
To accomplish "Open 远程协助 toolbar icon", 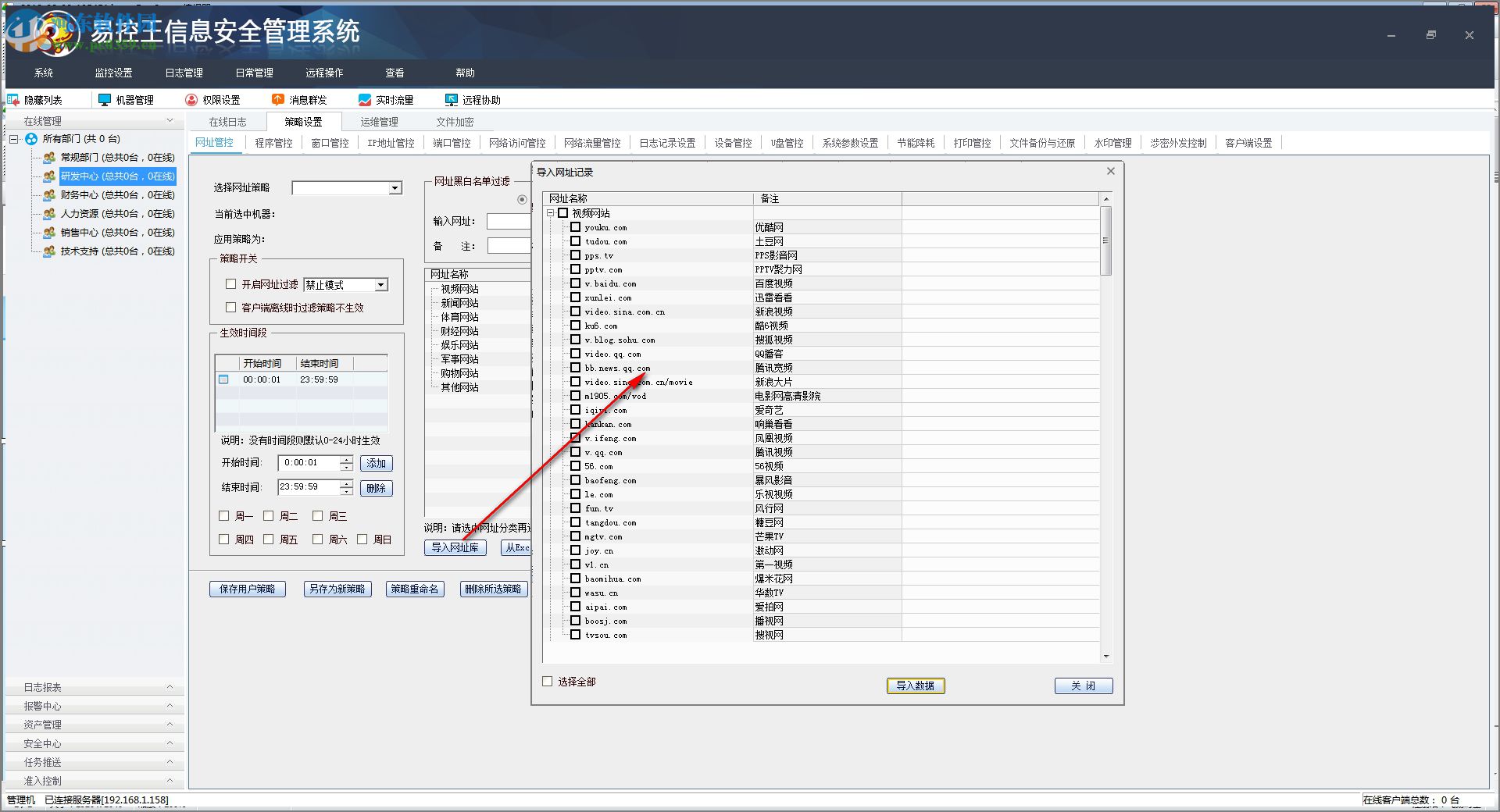I will (x=451, y=100).
